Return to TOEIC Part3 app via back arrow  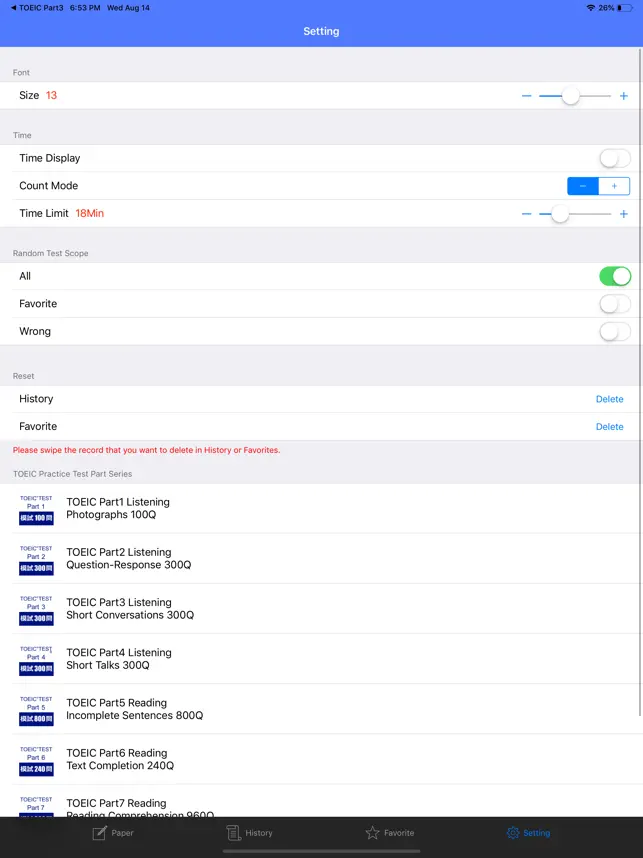point(37,8)
